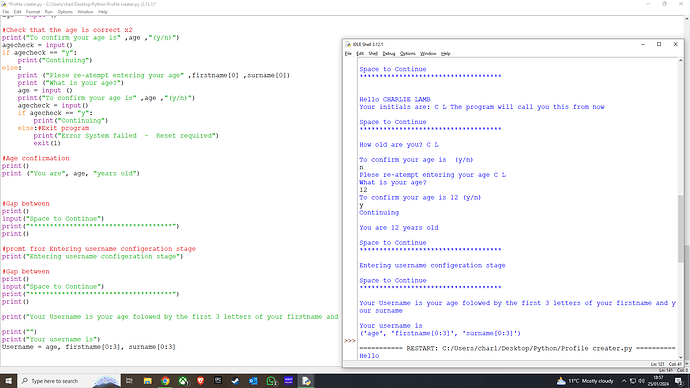Open Brave browser from taskbar

(x=201, y=381)
